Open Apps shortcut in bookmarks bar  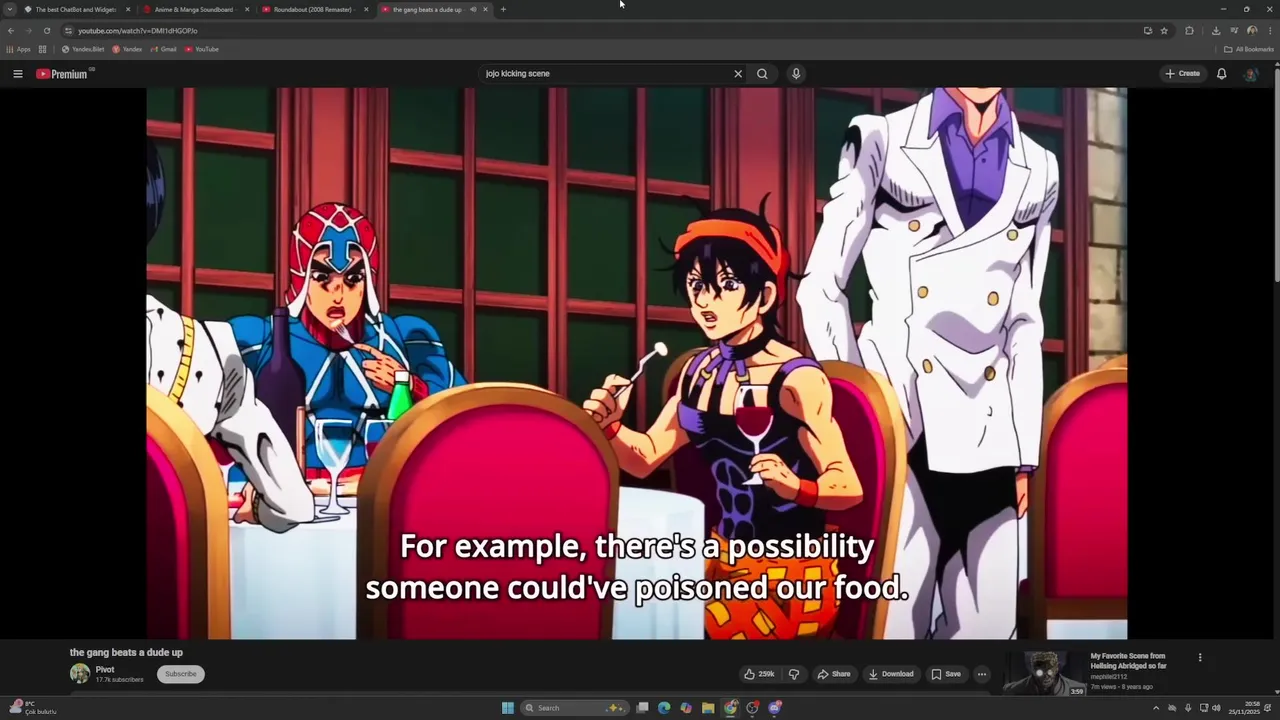tap(18, 49)
